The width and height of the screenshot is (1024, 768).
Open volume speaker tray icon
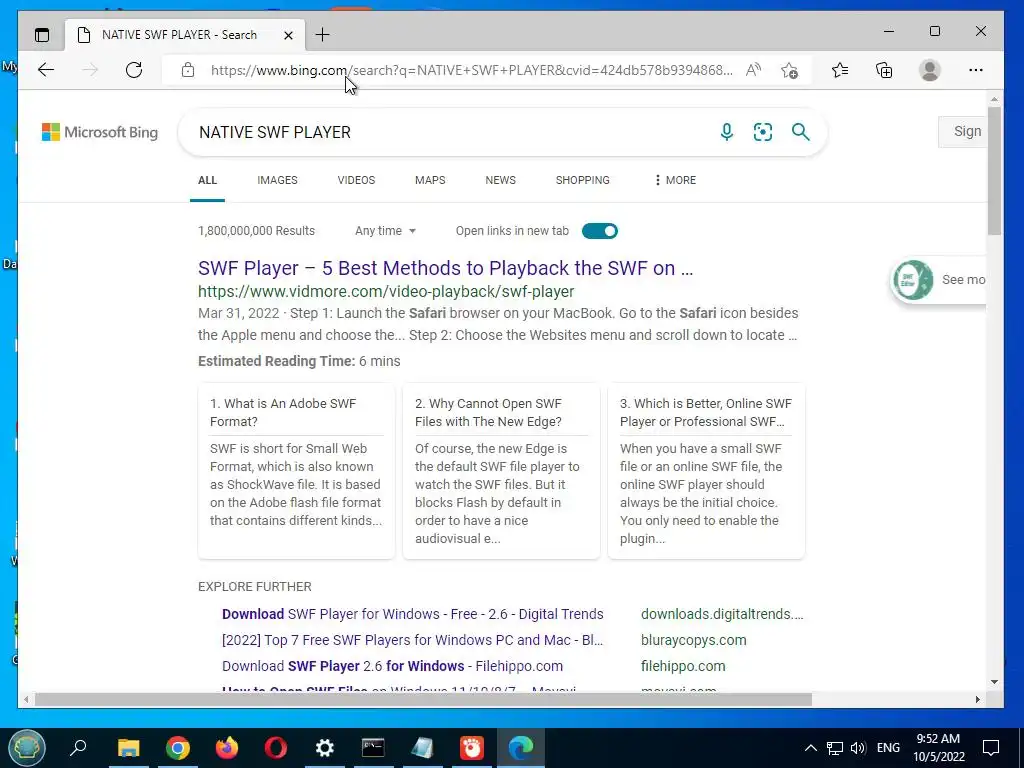[858, 748]
